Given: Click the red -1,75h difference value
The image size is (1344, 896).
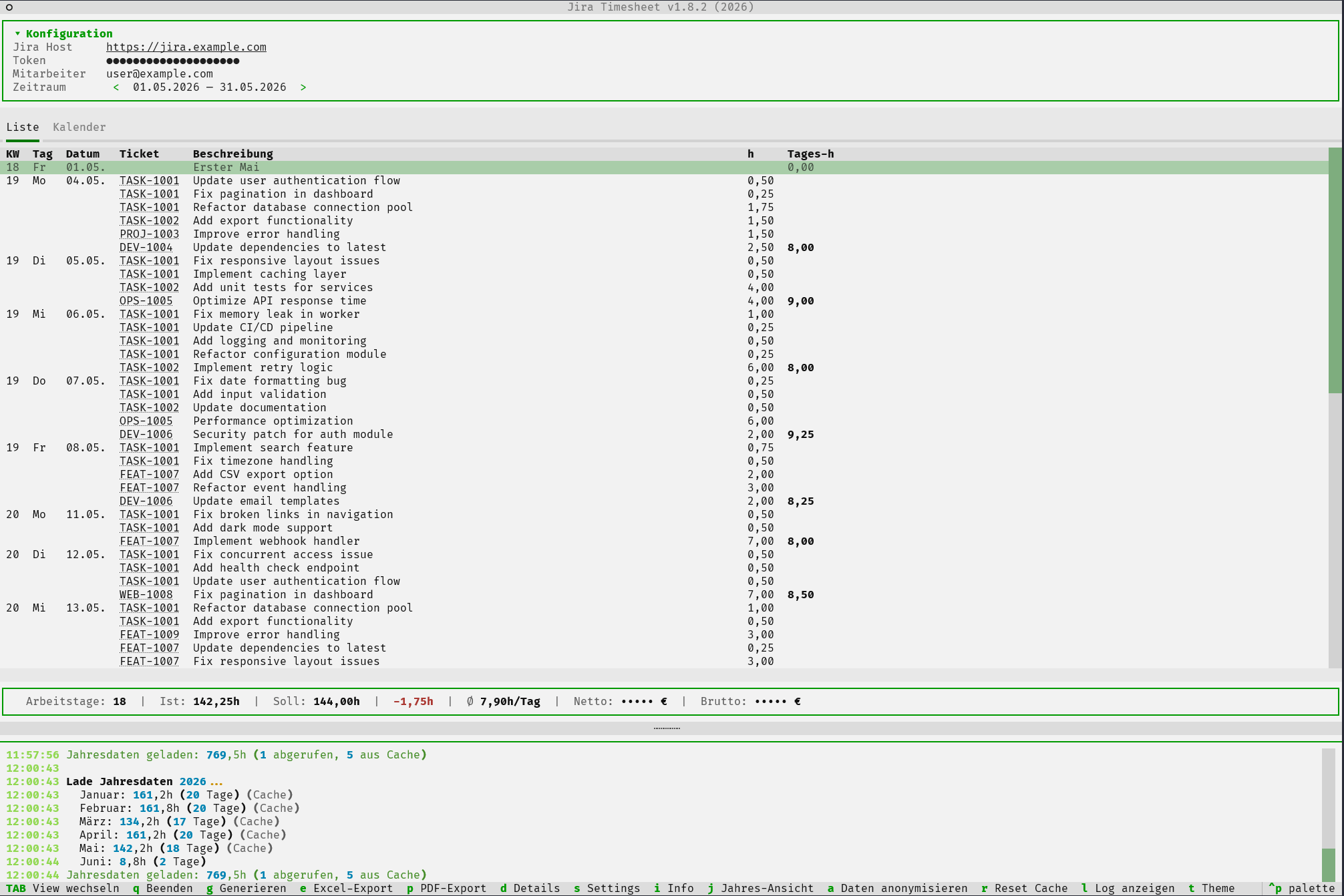Looking at the screenshot, I should [413, 702].
